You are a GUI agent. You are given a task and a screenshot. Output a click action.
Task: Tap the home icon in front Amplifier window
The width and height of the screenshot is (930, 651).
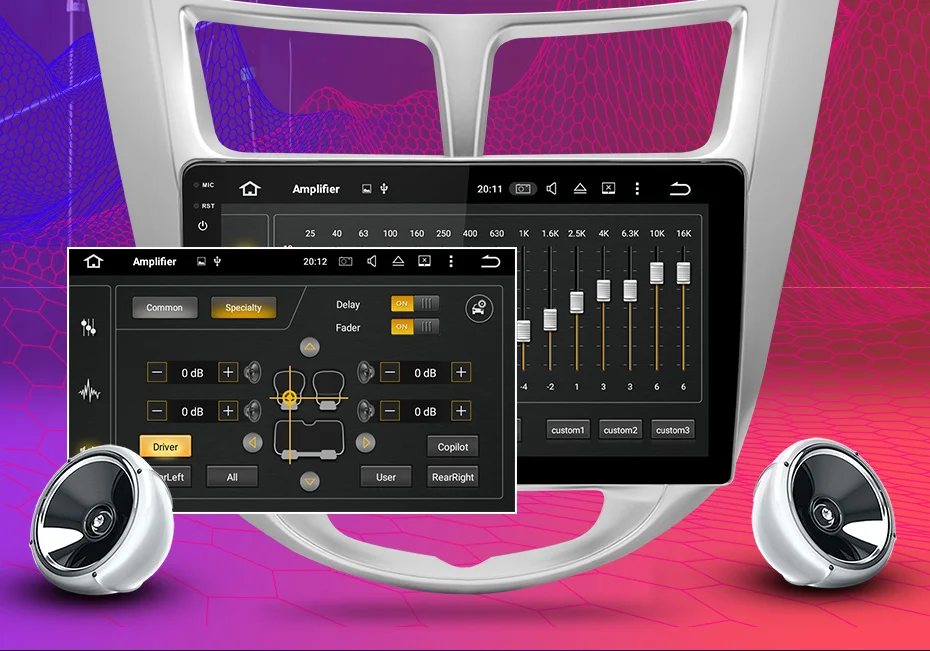tap(94, 261)
